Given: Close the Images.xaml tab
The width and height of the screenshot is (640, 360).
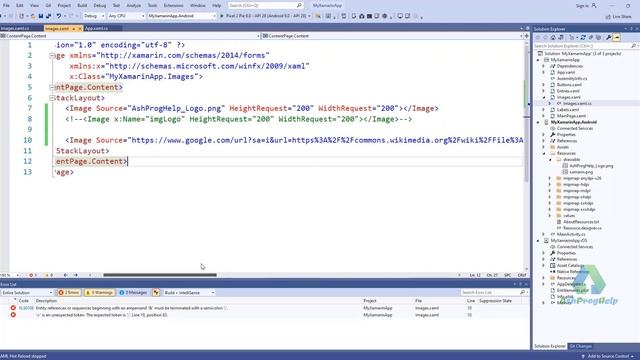Looking at the screenshot, I should [80, 29].
